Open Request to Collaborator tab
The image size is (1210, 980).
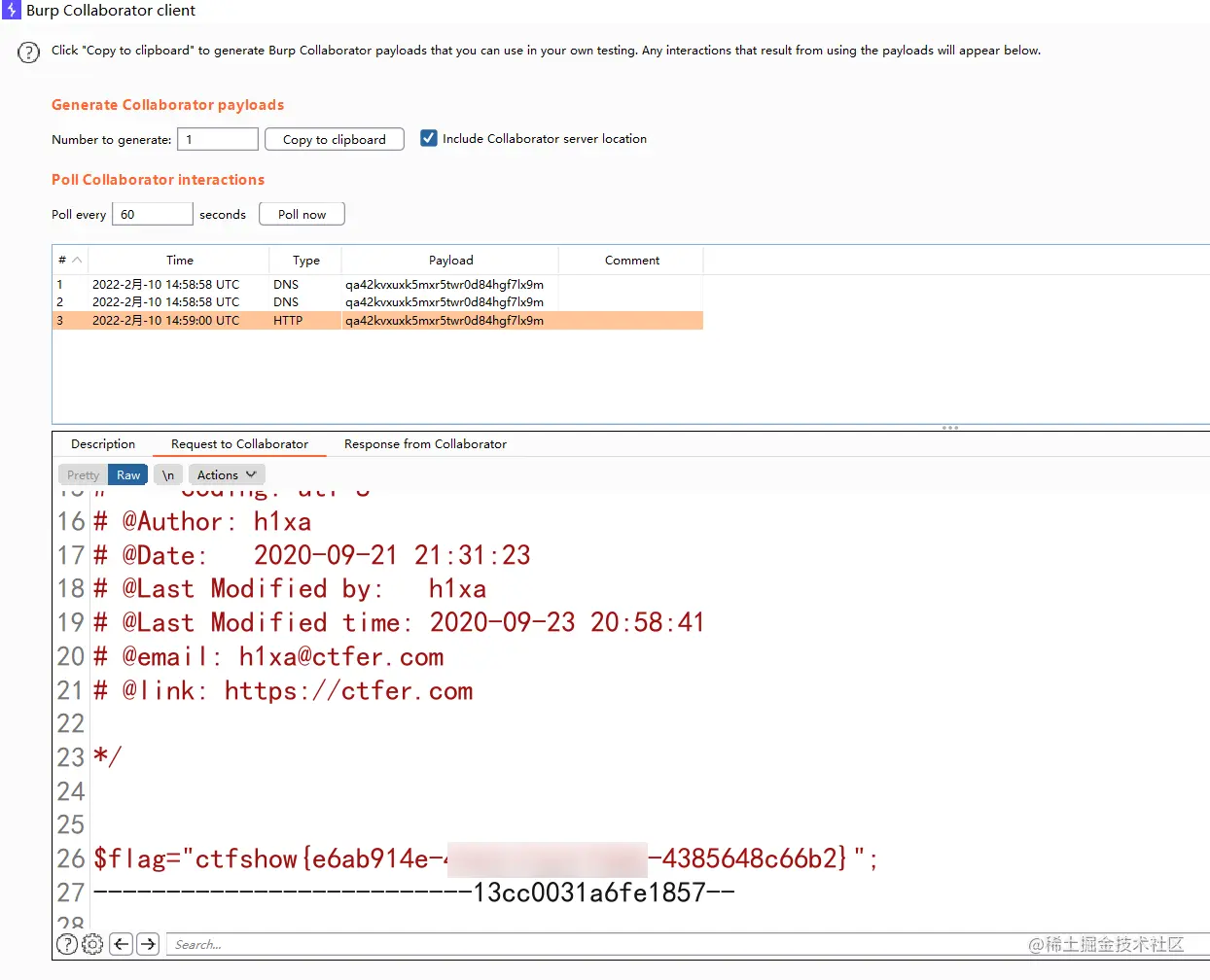pos(239,443)
